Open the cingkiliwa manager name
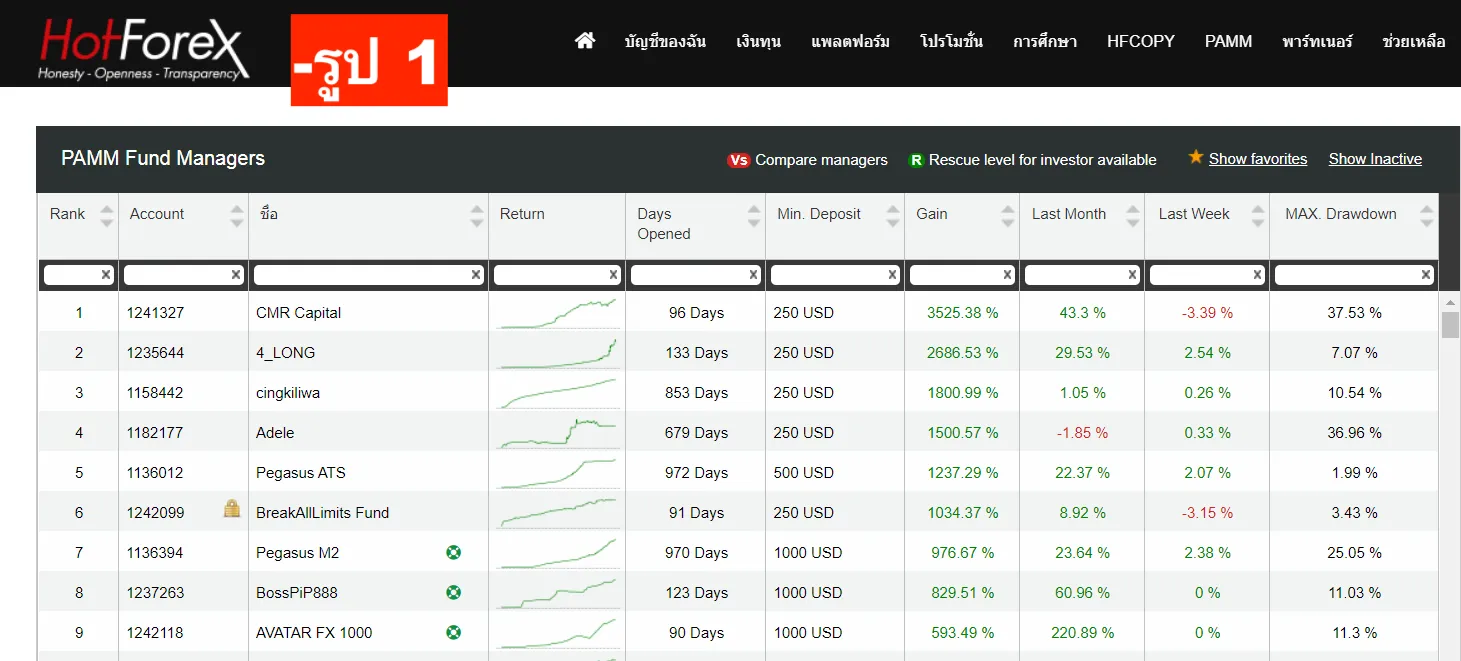The height and width of the screenshot is (661, 1461). [288, 393]
